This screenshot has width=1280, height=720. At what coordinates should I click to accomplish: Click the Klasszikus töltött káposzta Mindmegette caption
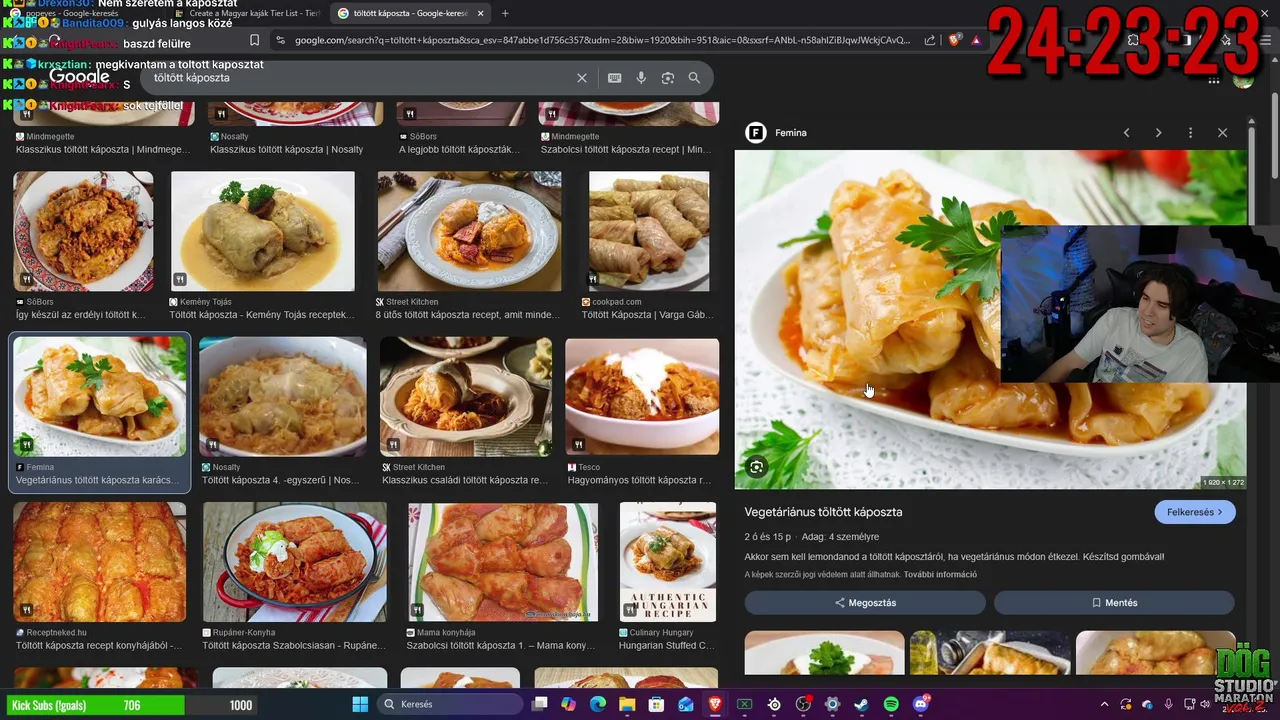[102, 150]
